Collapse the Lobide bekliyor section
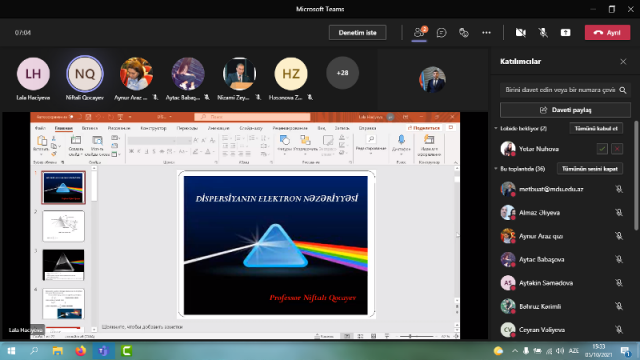 tap(496, 128)
